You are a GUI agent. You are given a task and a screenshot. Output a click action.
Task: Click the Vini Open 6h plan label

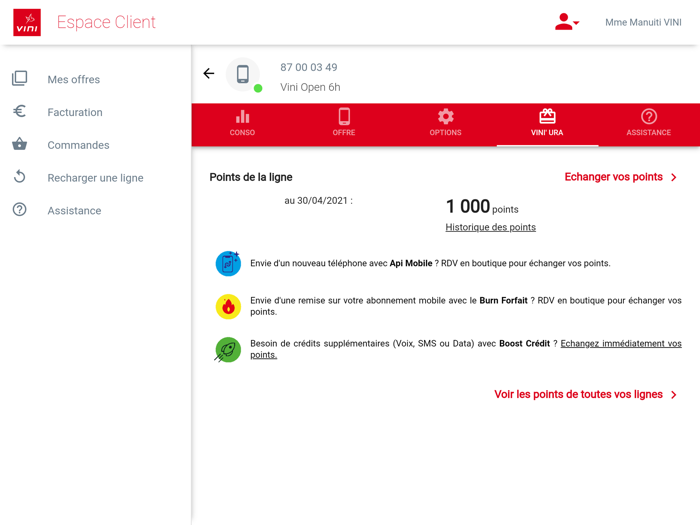[310, 87]
